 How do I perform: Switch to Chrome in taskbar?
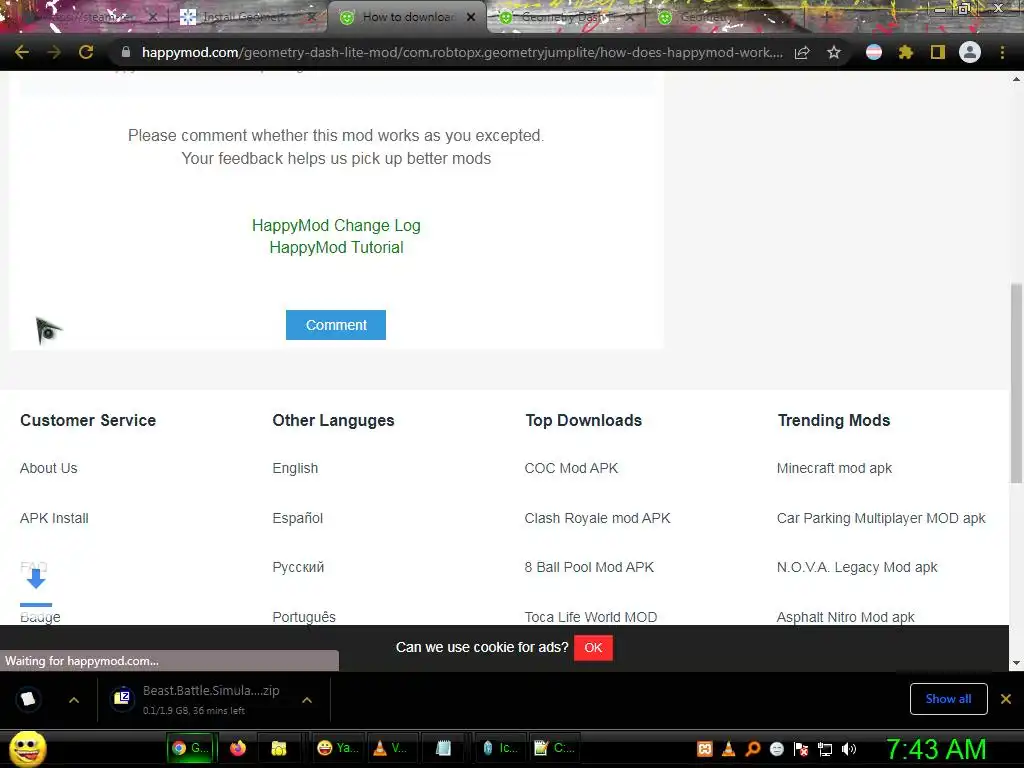point(190,748)
